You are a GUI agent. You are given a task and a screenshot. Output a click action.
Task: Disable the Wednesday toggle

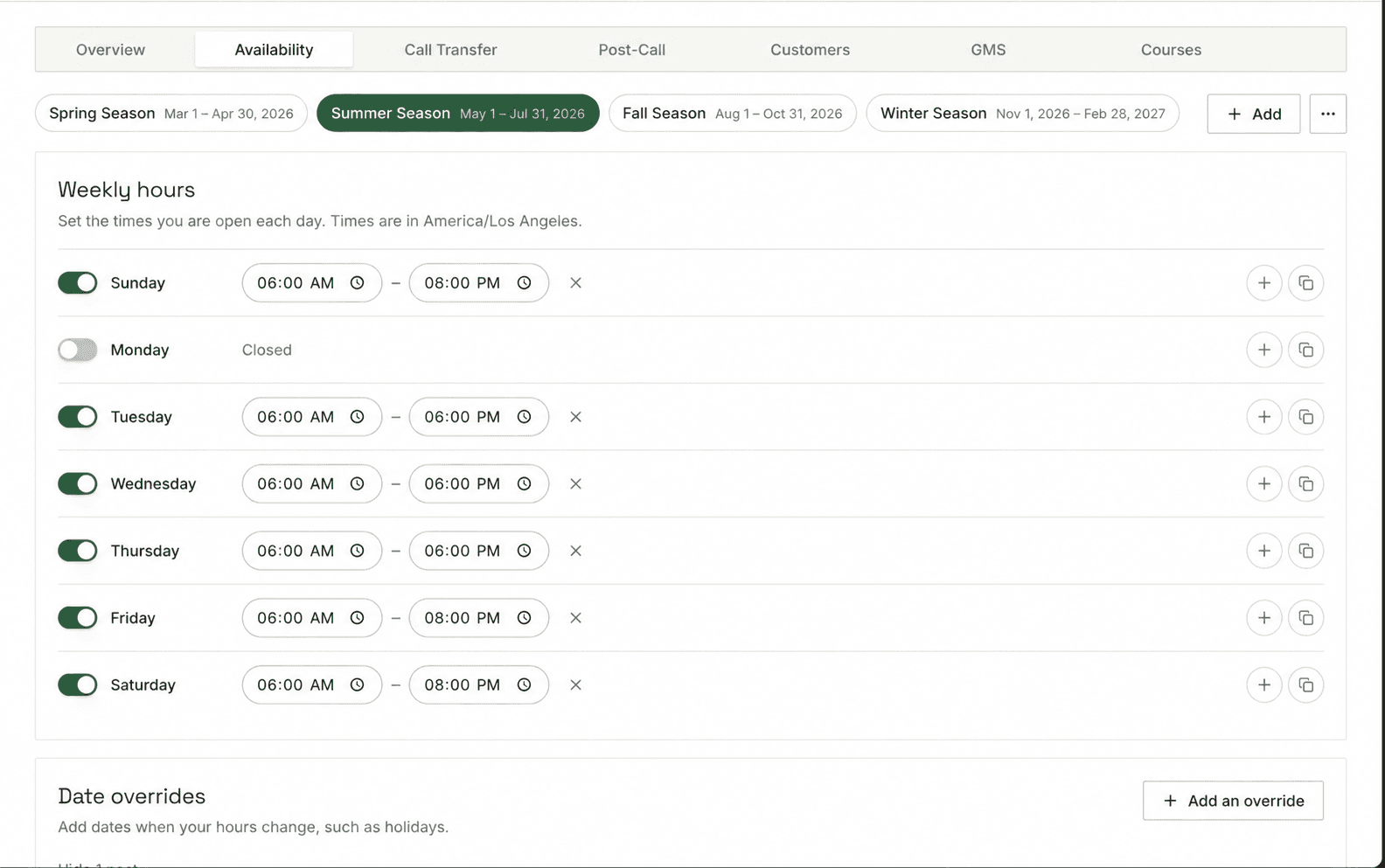[78, 484]
